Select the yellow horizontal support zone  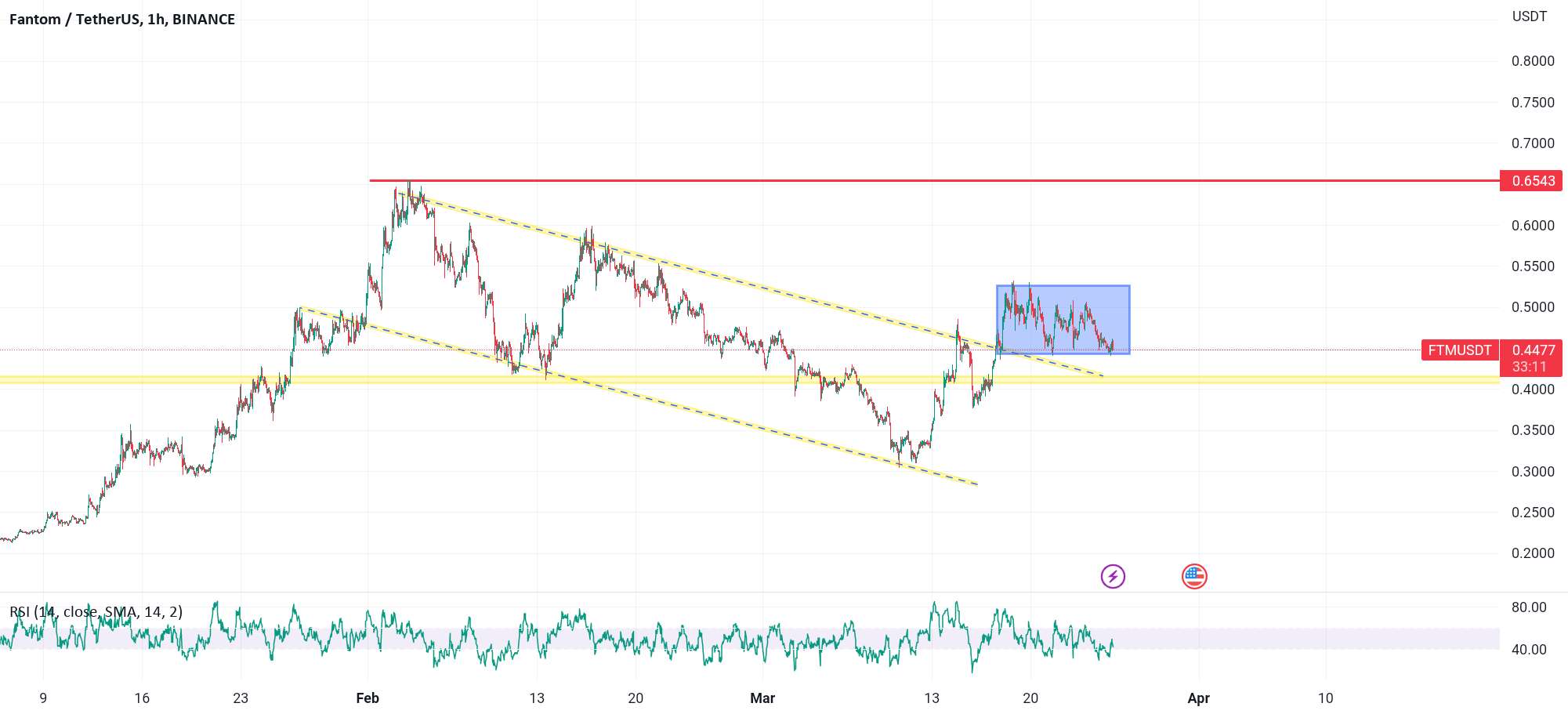(749, 380)
